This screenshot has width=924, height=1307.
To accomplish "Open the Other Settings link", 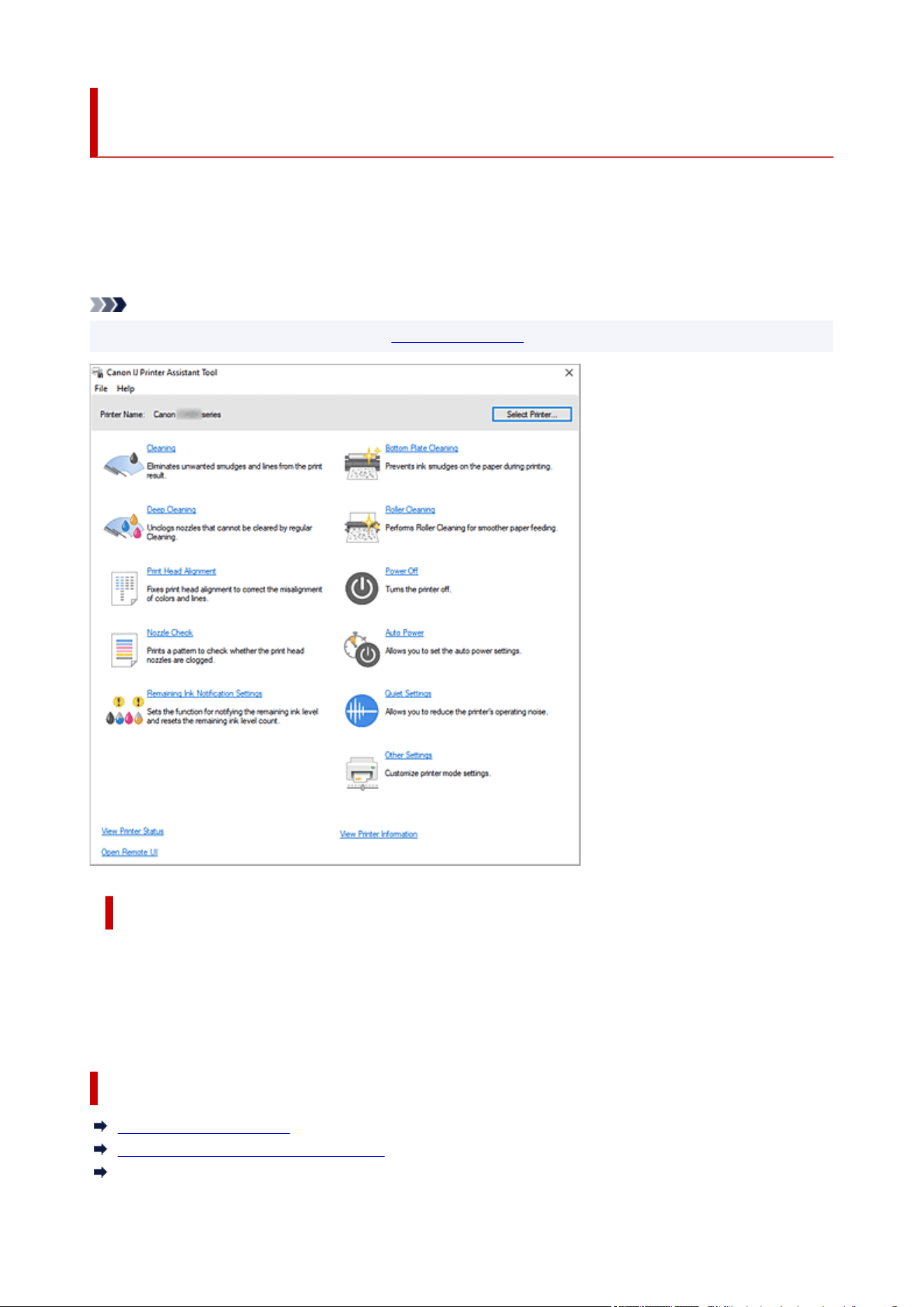I will click(x=408, y=755).
